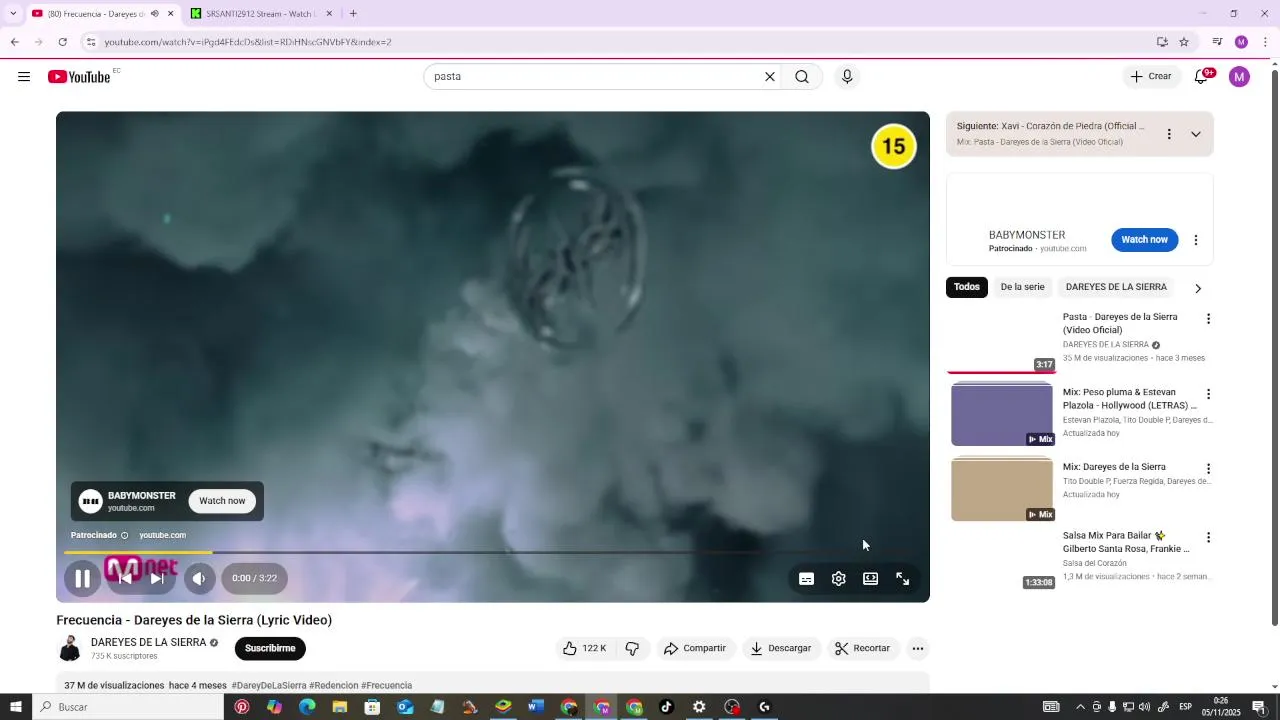Image resolution: width=1280 pixels, height=720 pixels.
Task: Dislike the video with thumbs down
Action: point(632,648)
